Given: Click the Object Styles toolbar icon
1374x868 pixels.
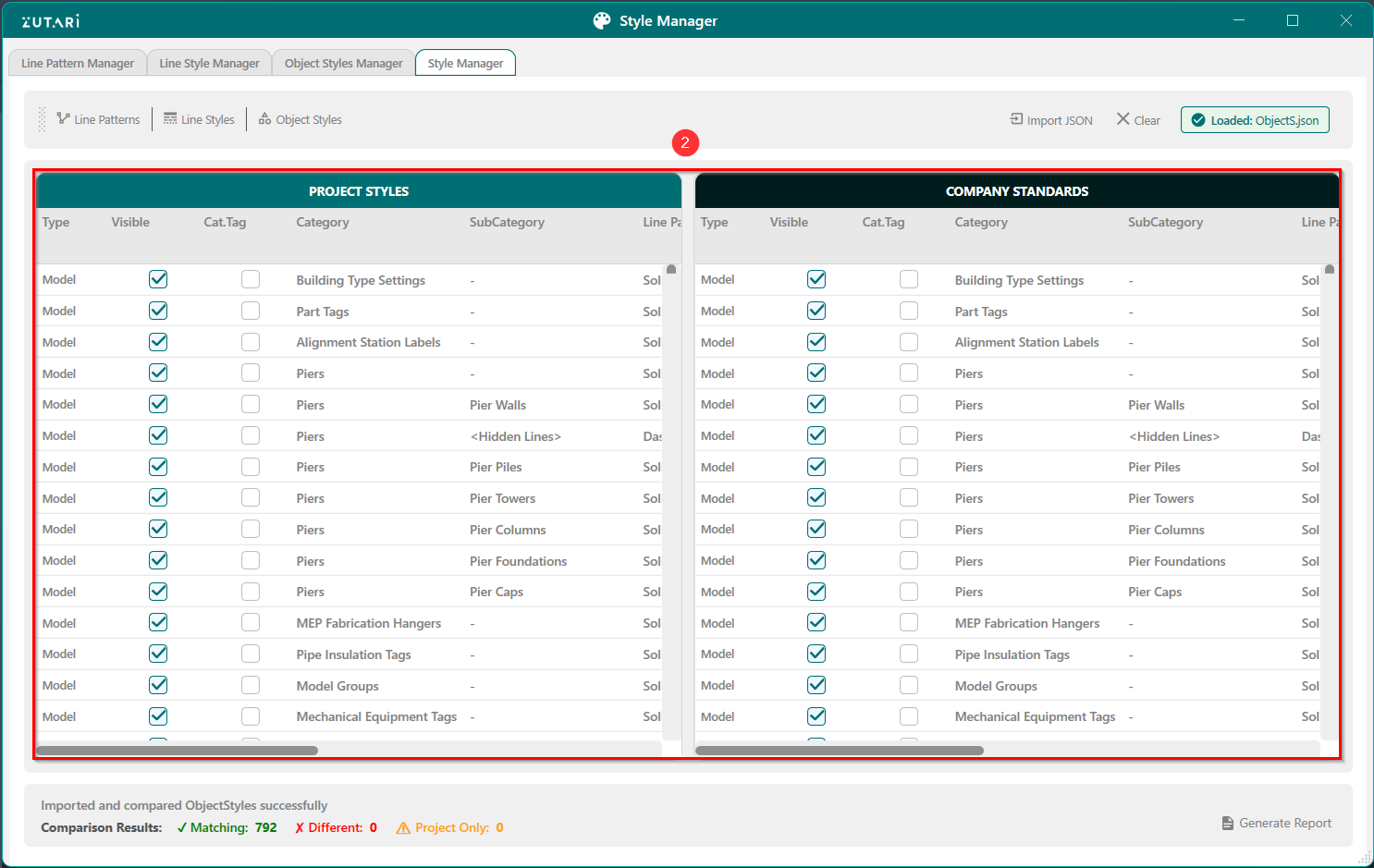Looking at the screenshot, I should [264, 118].
